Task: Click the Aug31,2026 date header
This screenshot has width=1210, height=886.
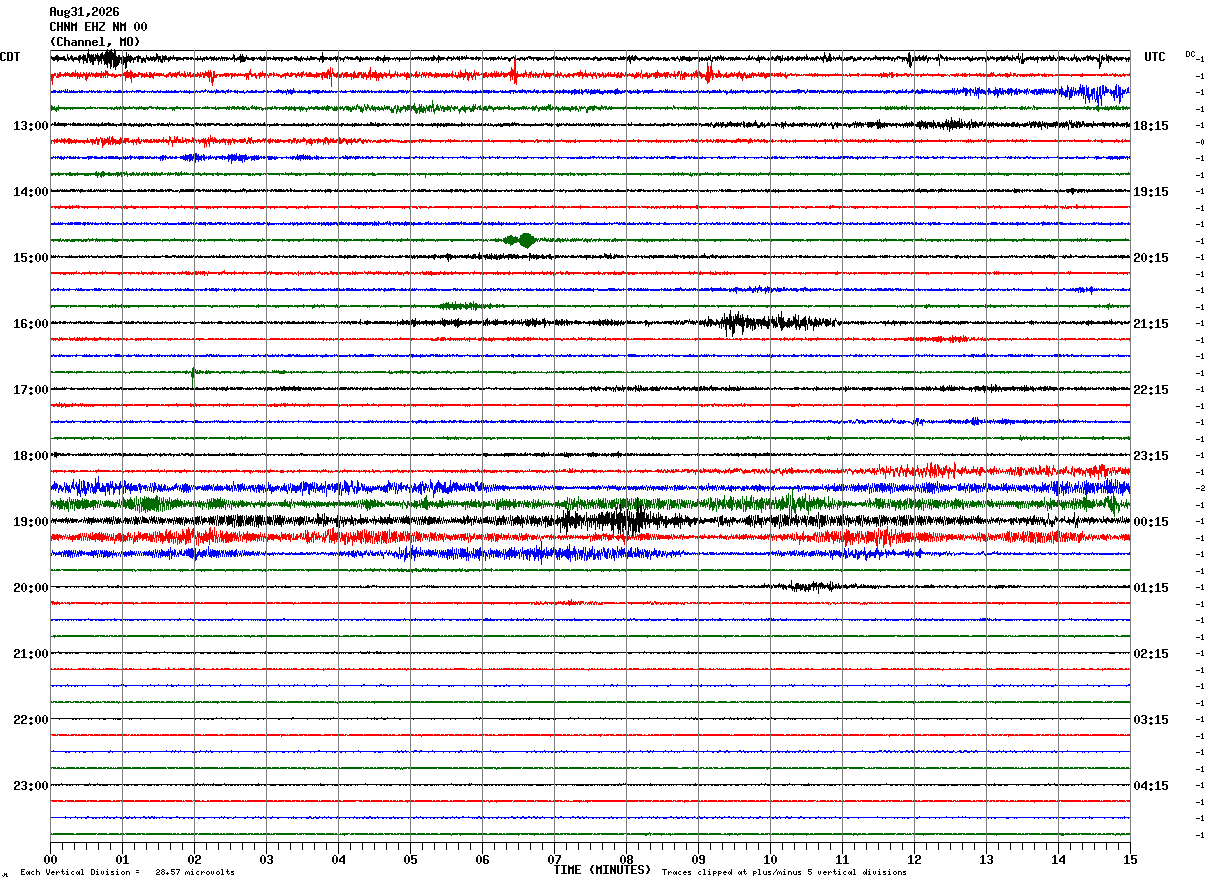Action: tap(84, 12)
